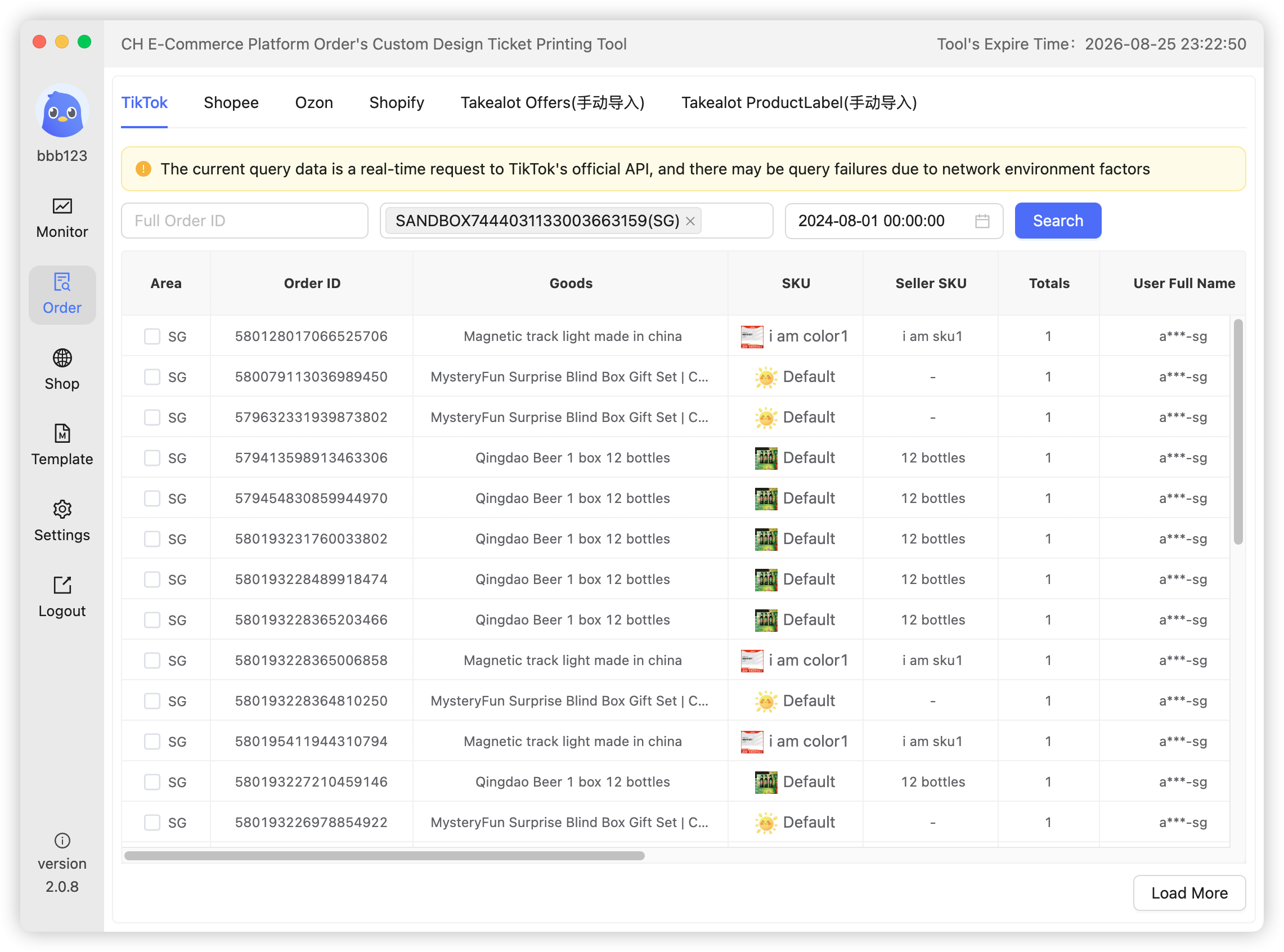Click the version info icon
1284x952 pixels.
[62, 841]
